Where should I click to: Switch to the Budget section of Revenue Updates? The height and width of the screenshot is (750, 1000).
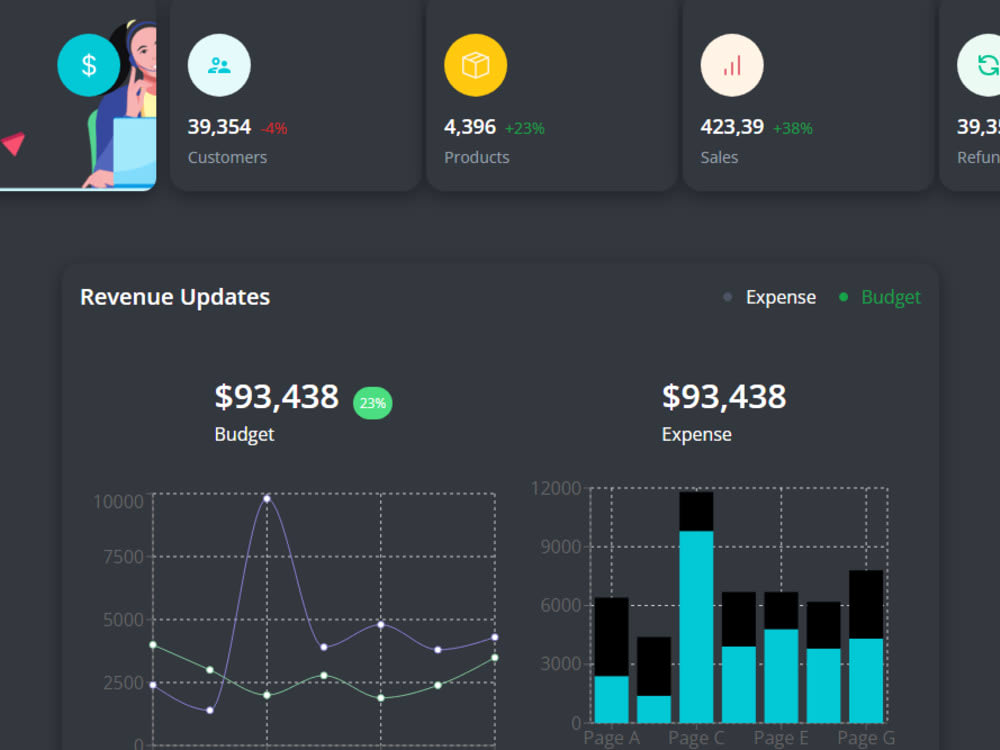coord(244,434)
